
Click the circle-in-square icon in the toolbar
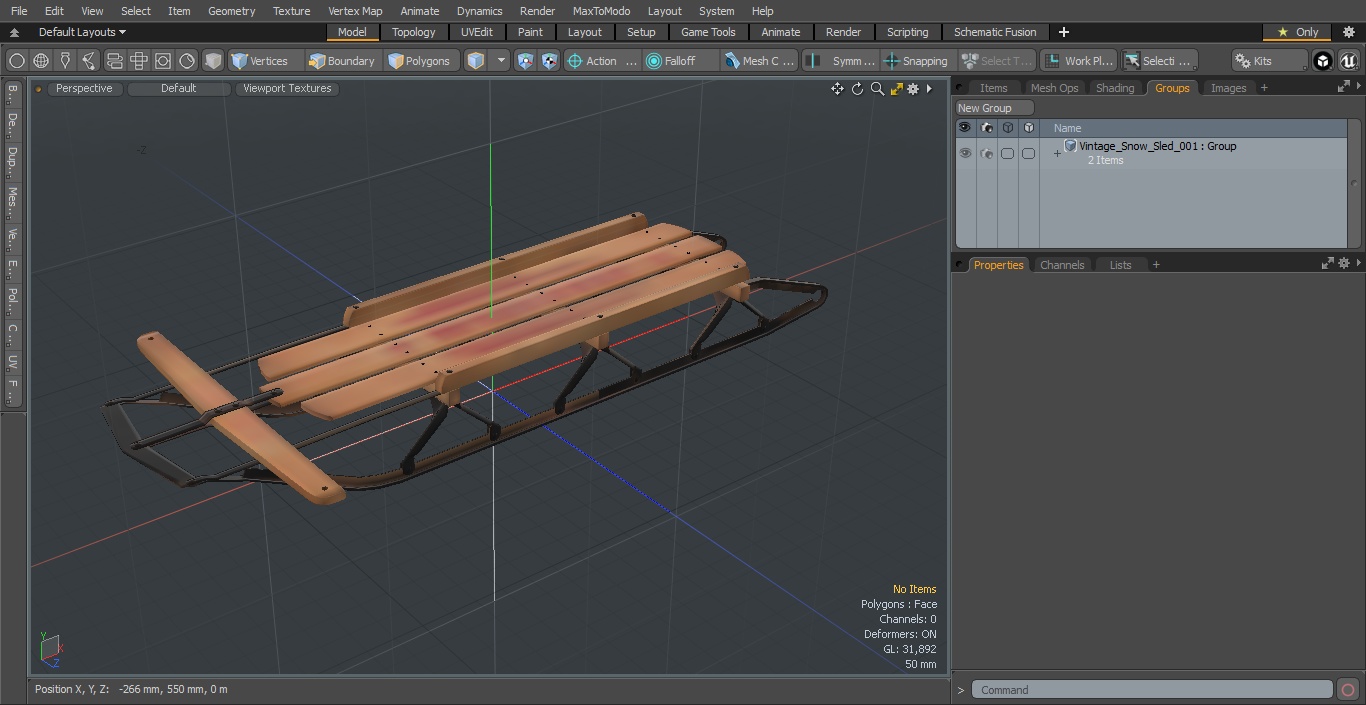pos(163,61)
